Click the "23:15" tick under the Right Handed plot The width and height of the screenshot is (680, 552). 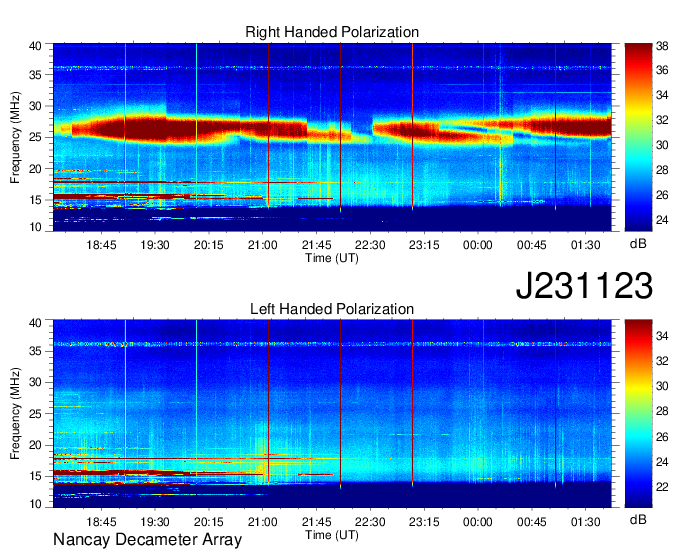point(424,245)
